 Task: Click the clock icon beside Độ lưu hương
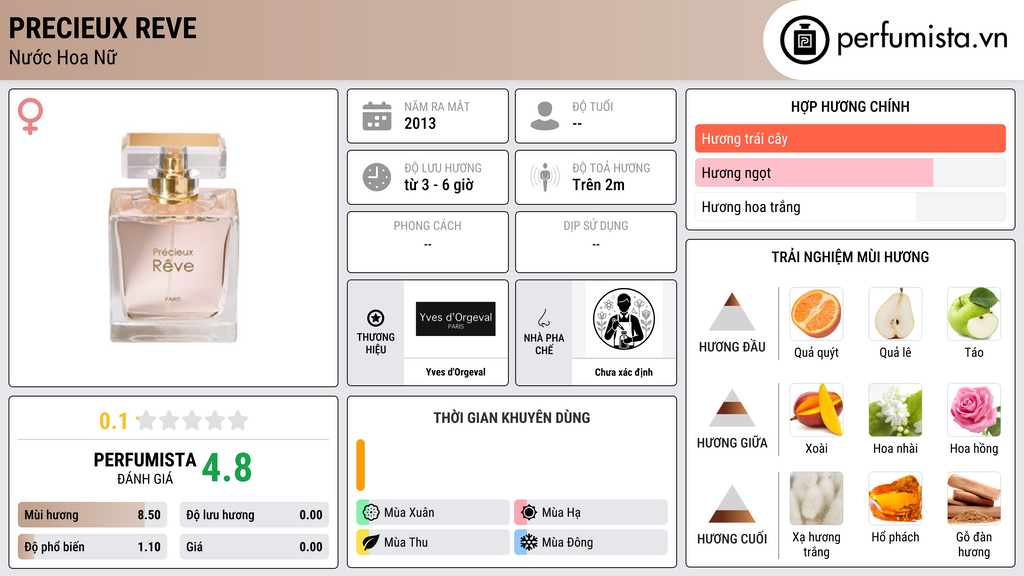pos(377,177)
